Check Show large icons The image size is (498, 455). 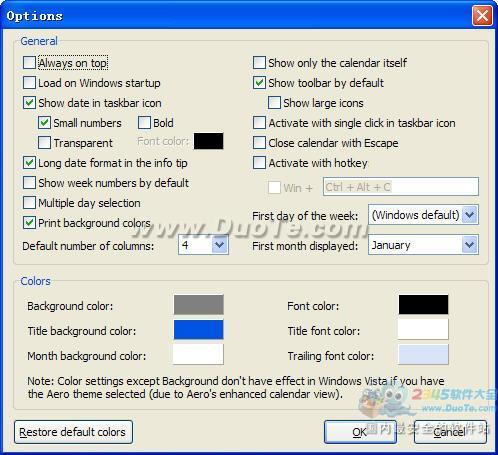274,103
